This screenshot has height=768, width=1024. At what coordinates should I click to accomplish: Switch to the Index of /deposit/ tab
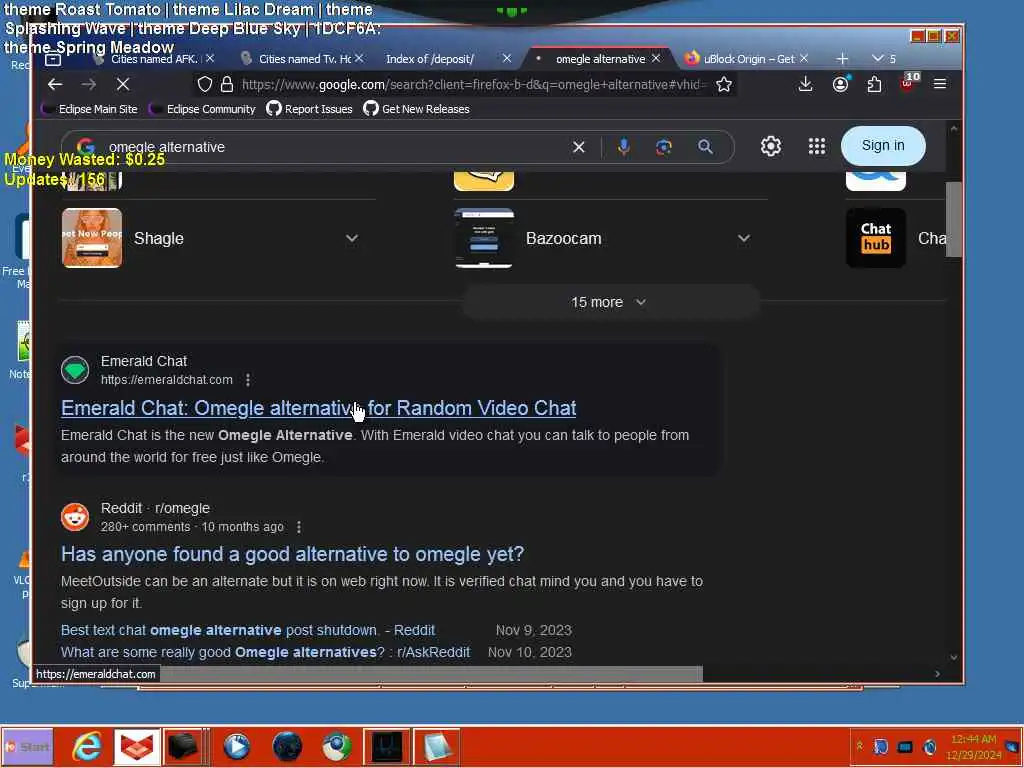(430, 59)
